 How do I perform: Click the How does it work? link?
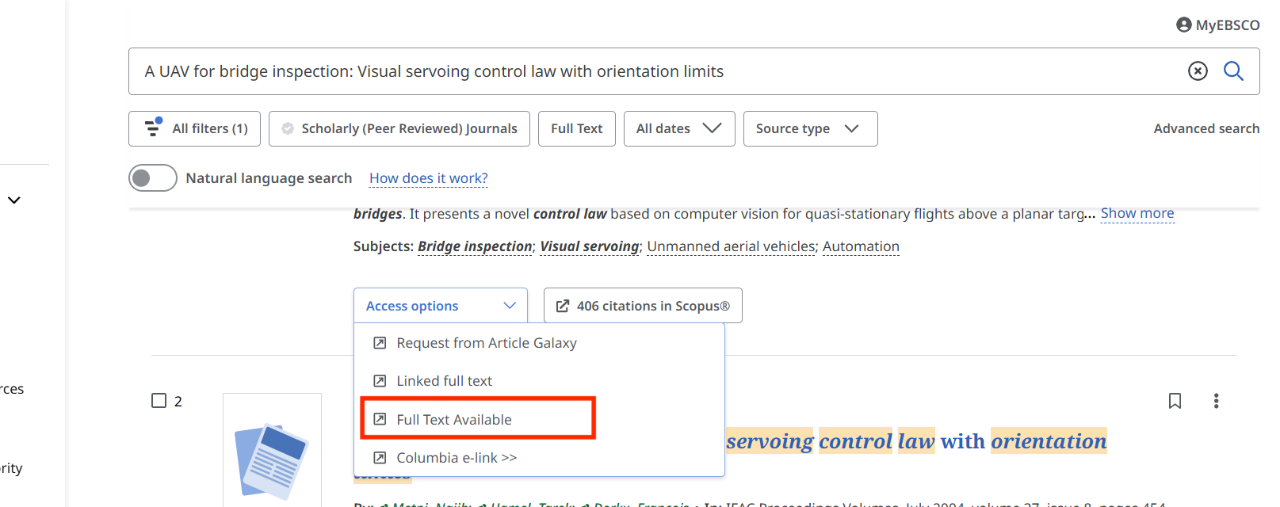tap(428, 178)
